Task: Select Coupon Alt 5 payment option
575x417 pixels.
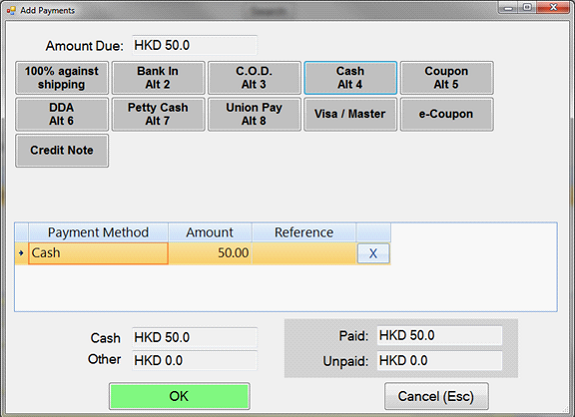Action: tap(446, 78)
